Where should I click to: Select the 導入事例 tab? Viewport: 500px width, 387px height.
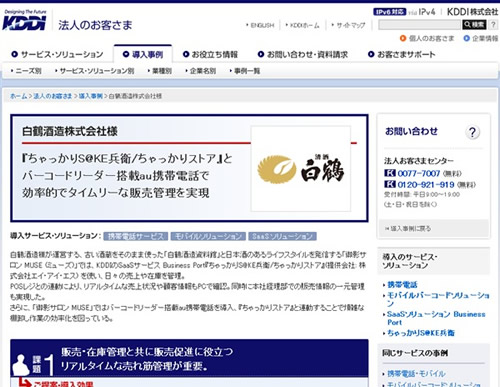click(143, 54)
